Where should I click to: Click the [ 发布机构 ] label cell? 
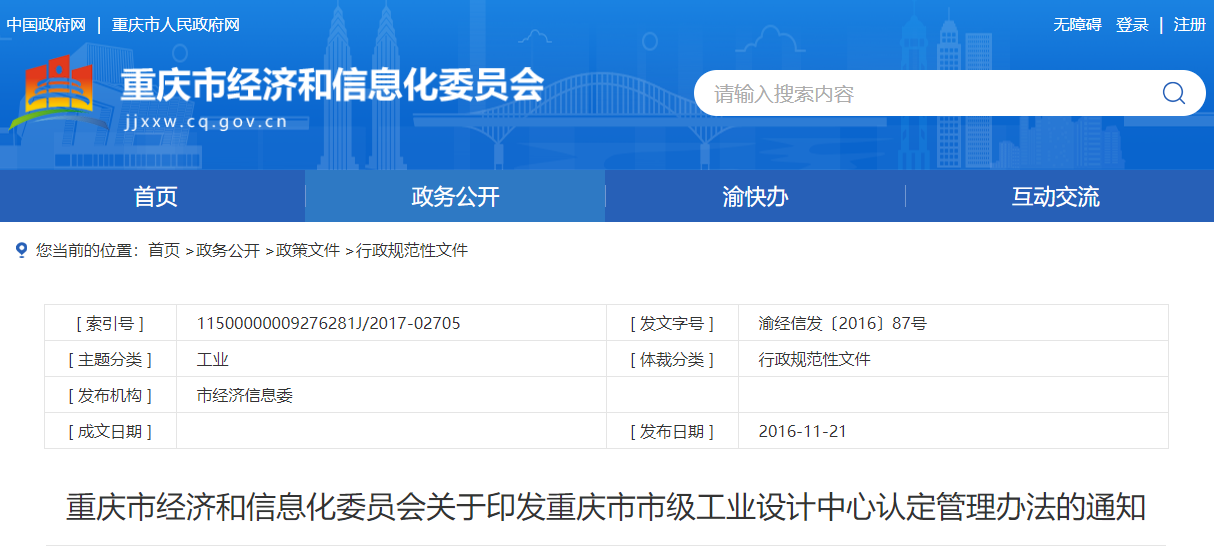tap(110, 395)
